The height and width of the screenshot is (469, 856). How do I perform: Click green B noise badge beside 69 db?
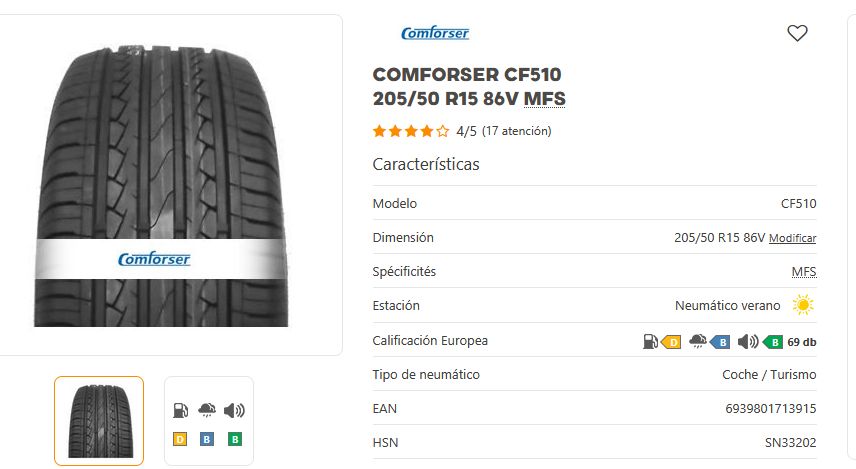pos(772,342)
